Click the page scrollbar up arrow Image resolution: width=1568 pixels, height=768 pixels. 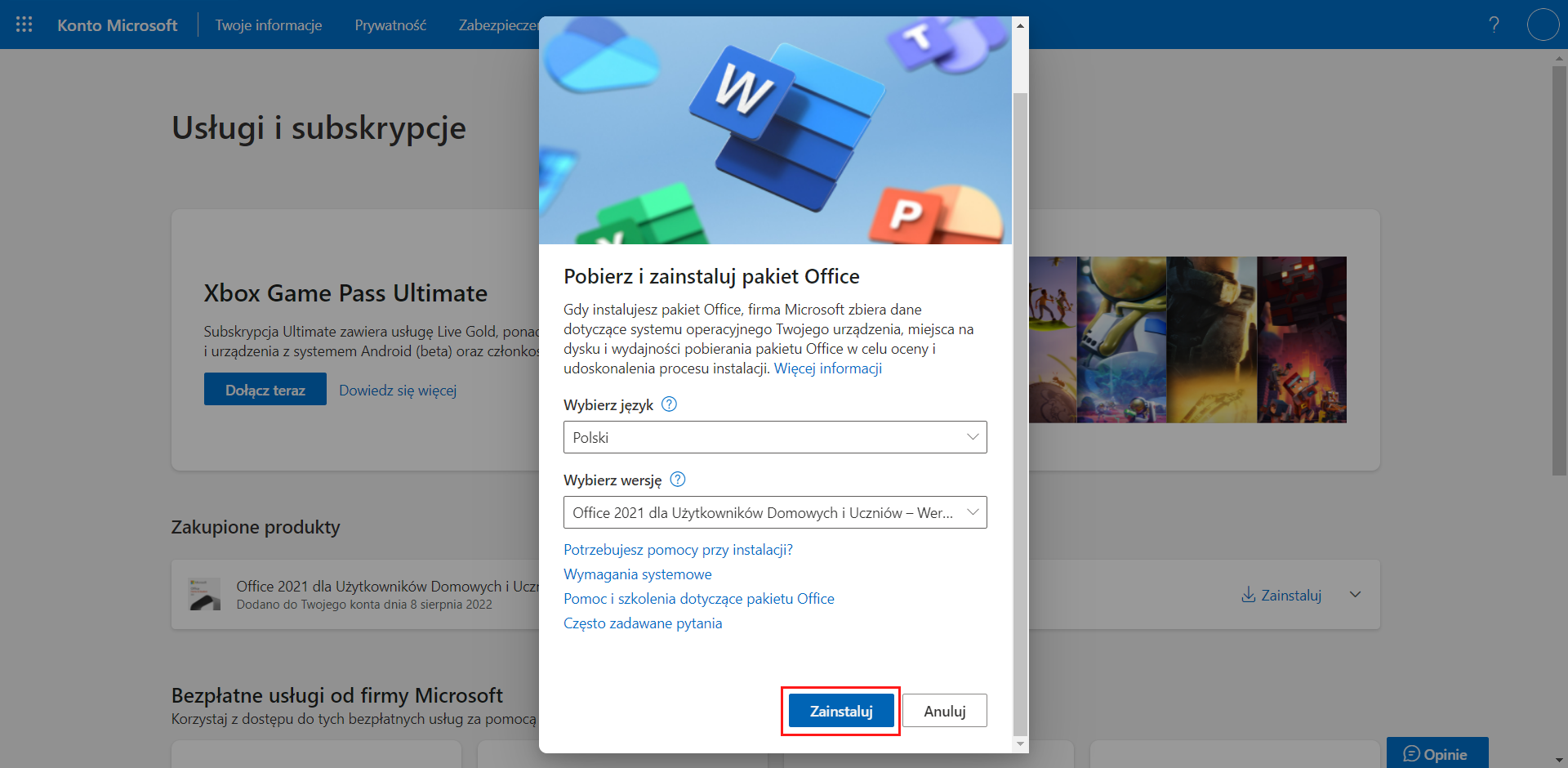tap(1559, 57)
